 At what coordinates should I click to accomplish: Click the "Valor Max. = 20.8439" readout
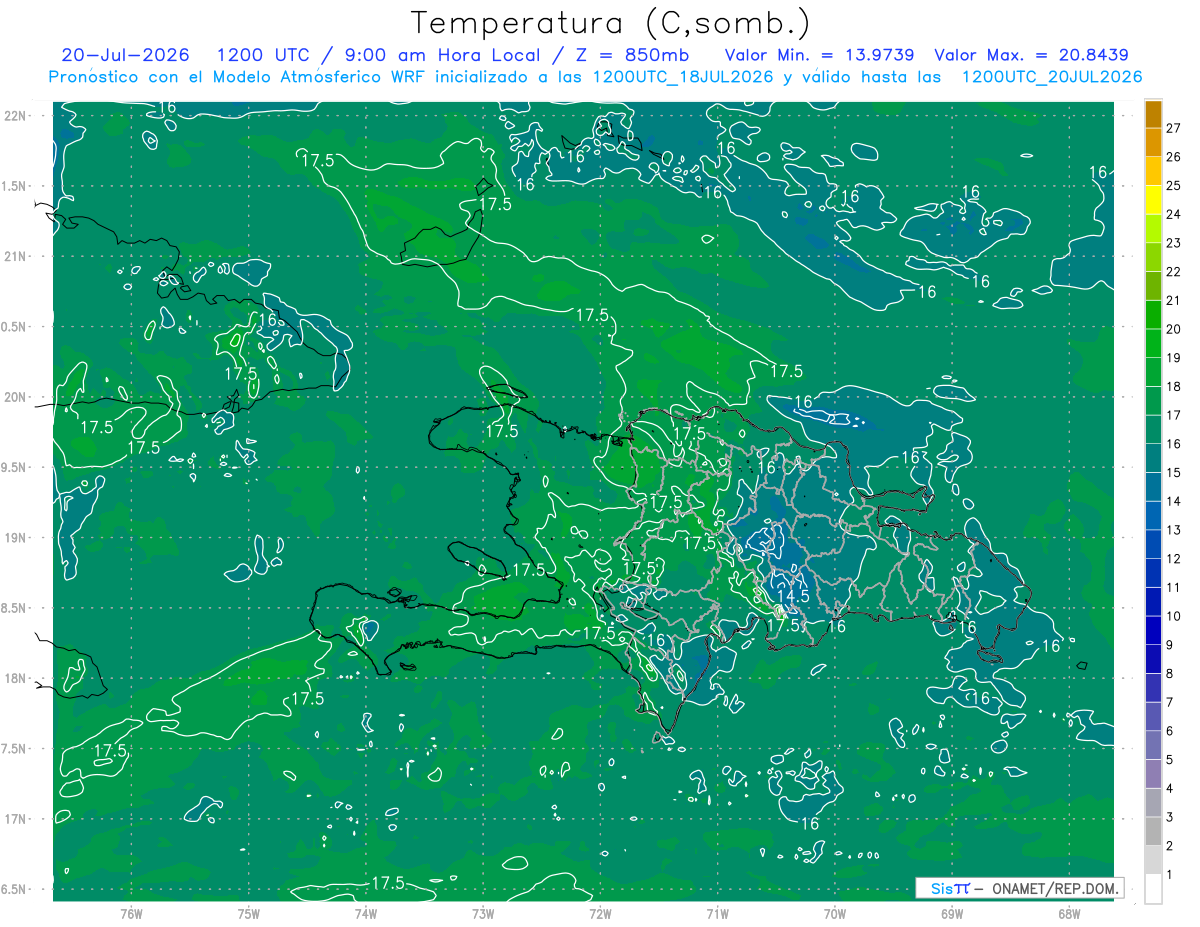pyautogui.click(x=1032, y=55)
